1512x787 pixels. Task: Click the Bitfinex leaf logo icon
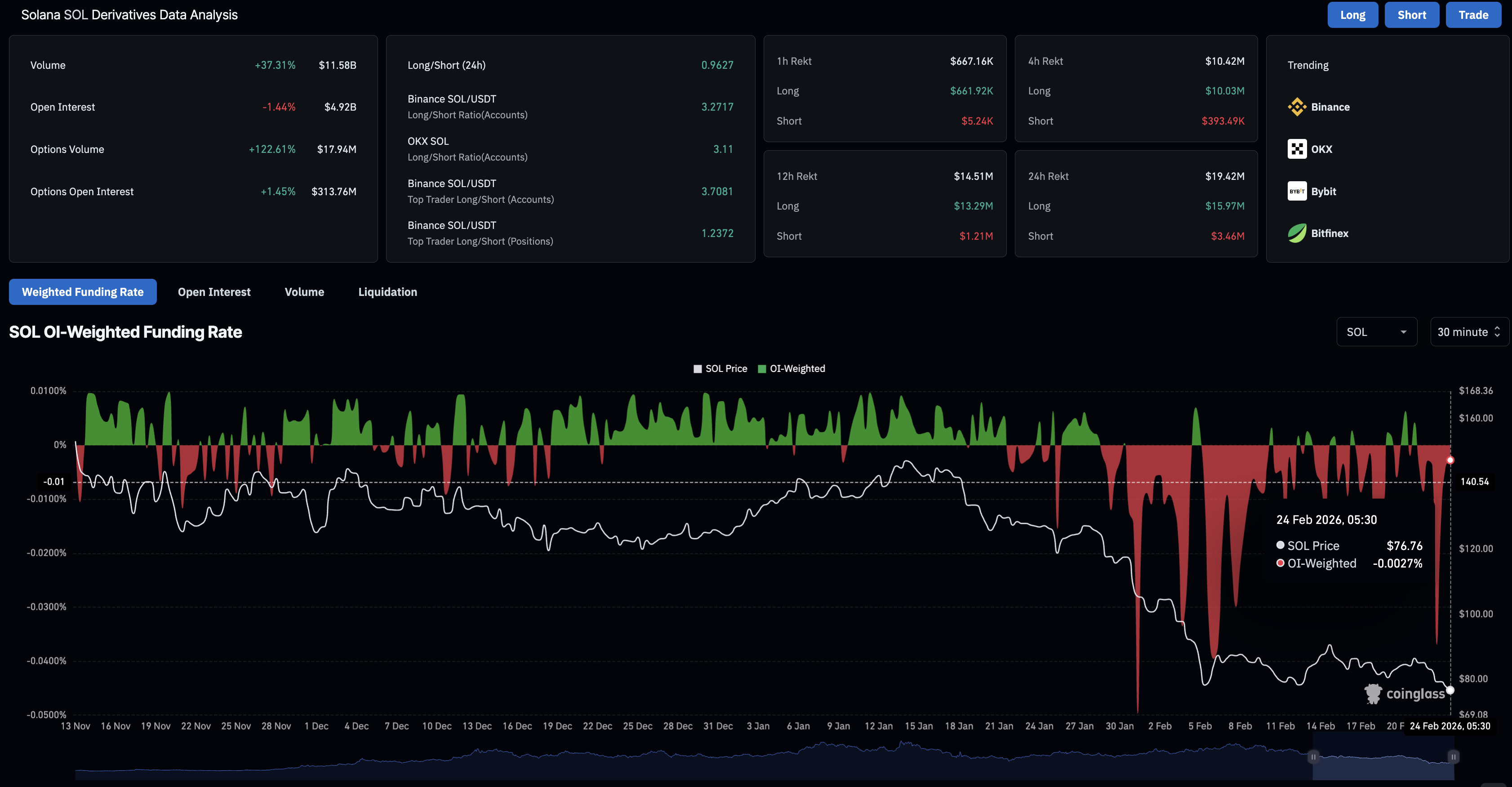[x=1297, y=233]
